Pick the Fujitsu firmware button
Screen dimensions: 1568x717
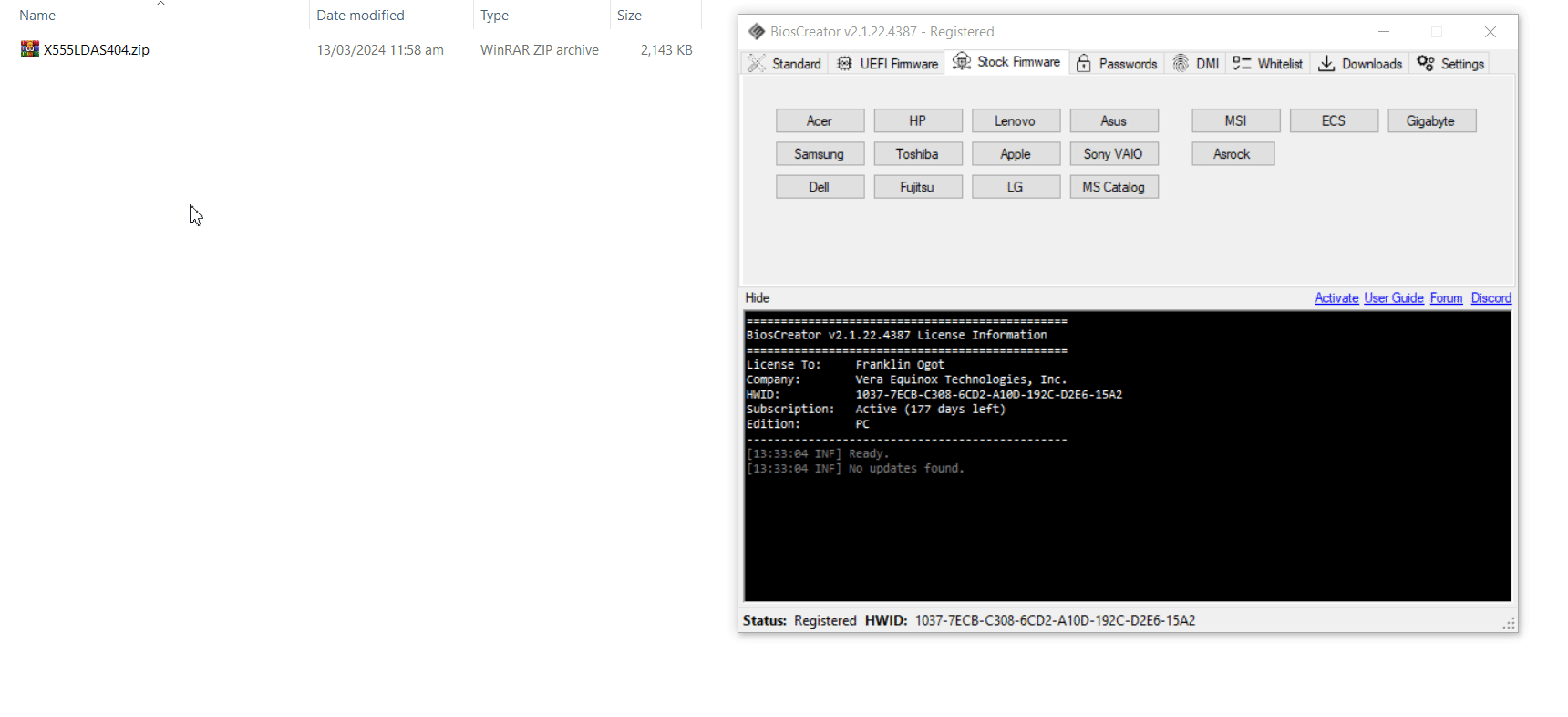click(918, 186)
